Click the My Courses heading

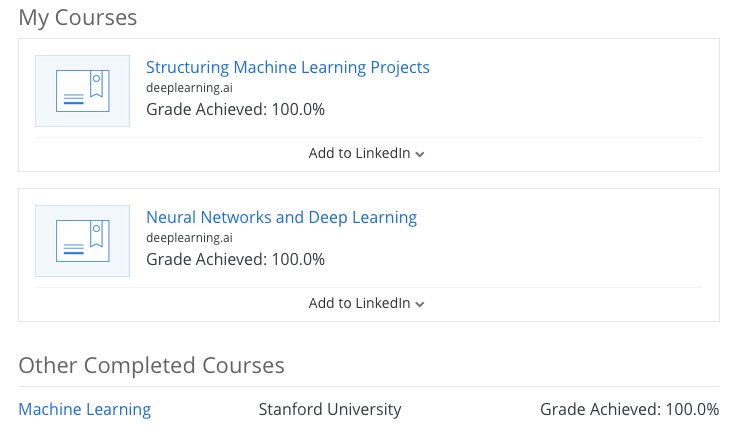point(78,17)
